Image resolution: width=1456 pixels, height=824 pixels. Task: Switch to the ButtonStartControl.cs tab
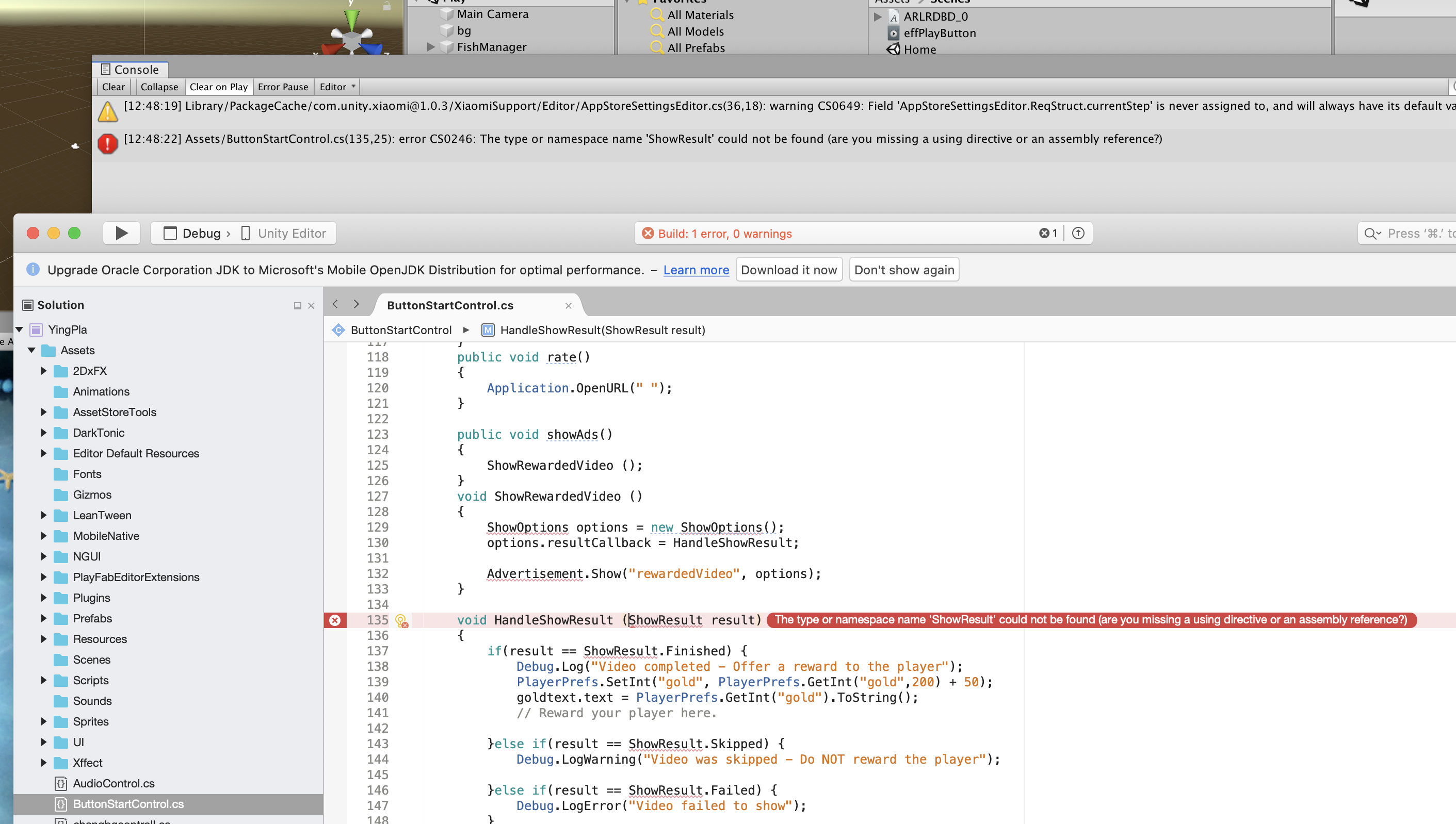click(x=450, y=305)
